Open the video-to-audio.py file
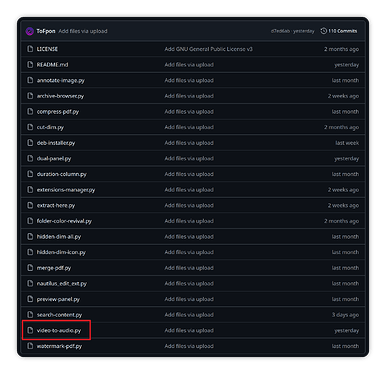 (x=59, y=330)
